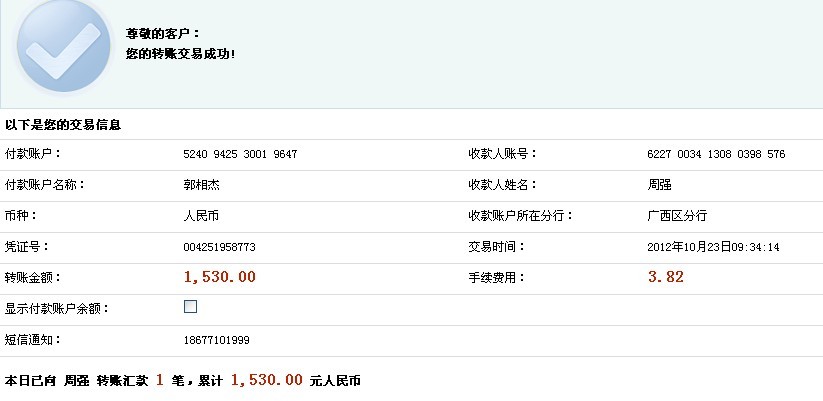Tick the show payer account balance checkbox
The width and height of the screenshot is (823, 401).
191,307
